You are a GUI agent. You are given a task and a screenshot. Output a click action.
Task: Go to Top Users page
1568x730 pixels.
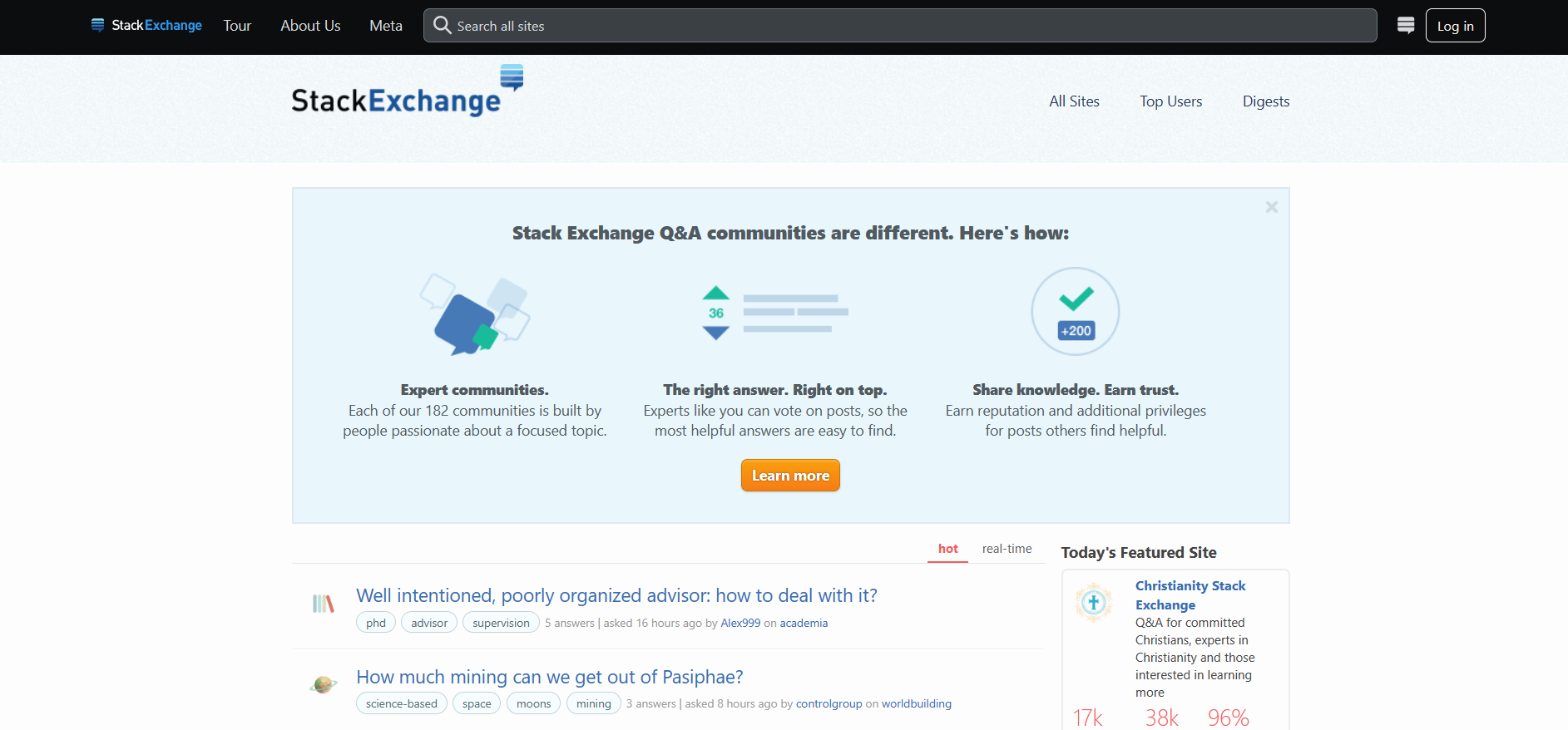1170,101
